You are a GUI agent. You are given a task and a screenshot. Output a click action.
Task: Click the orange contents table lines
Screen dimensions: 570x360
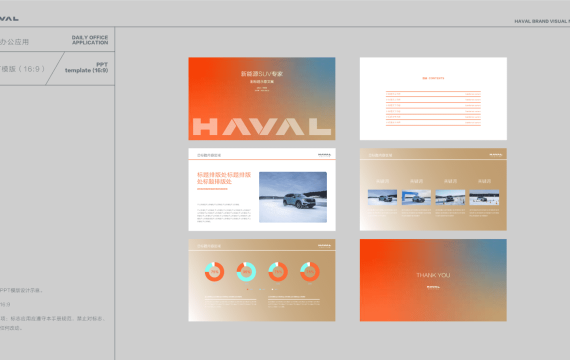tap(433, 108)
